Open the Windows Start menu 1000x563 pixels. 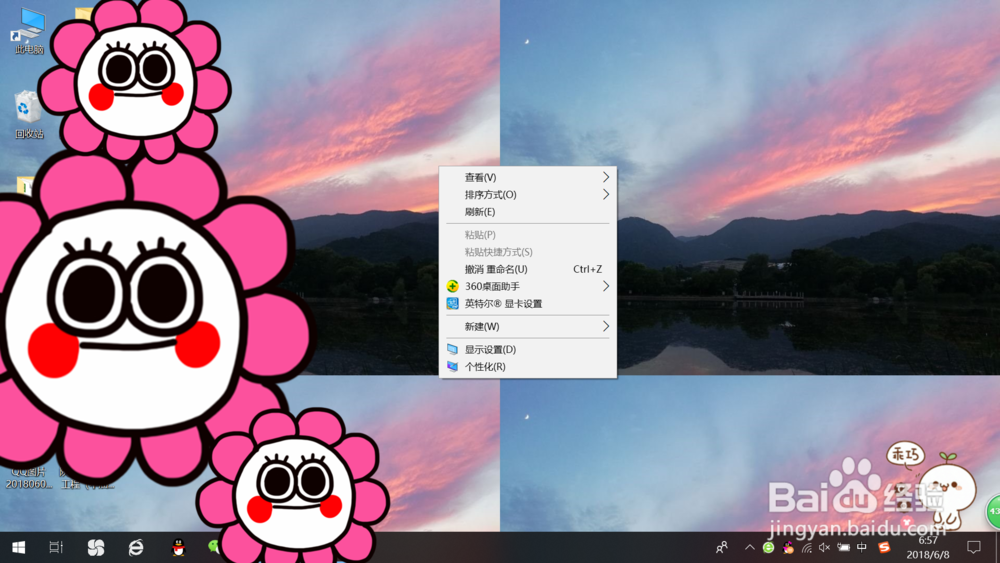tap(18, 547)
